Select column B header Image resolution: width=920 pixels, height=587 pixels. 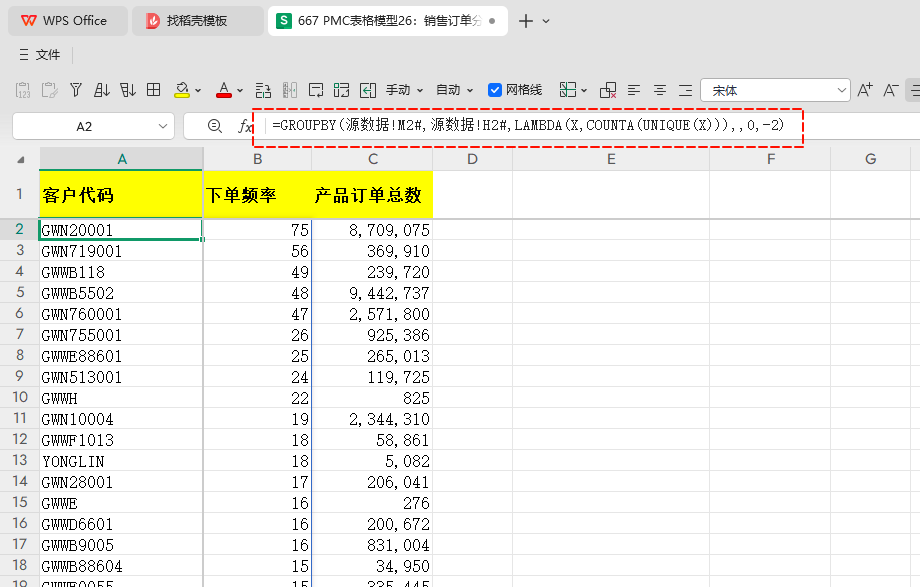(x=258, y=159)
